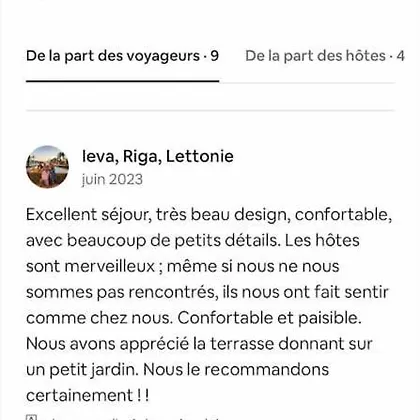Click the word 'Lettonie' in reviewer header
Viewport: 420px width, 420px height.
(x=200, y=156)
